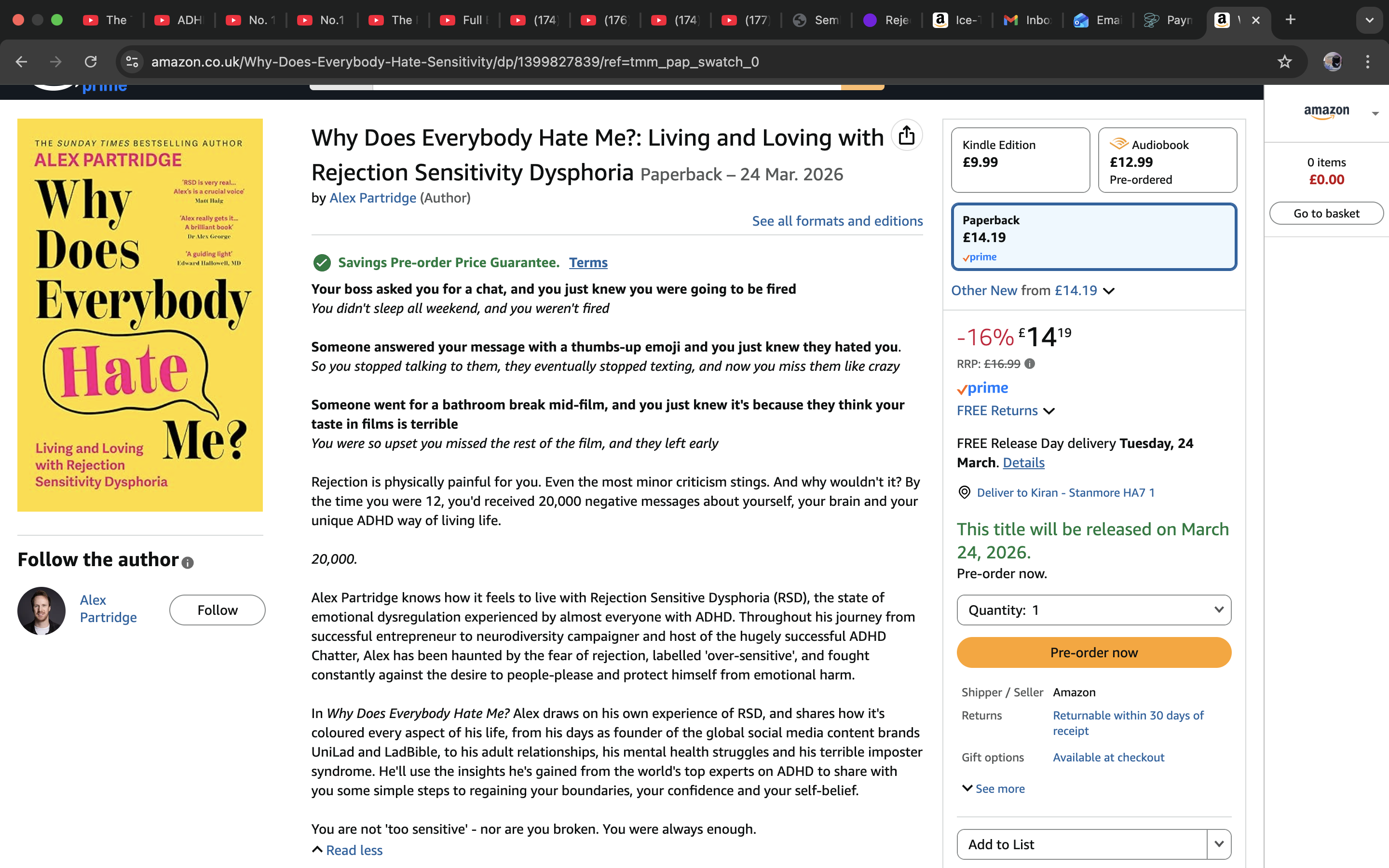Click the RRP info icon
This screenshot has width=1389, height=868.
pyautogui.click(x=1030, y=364)
